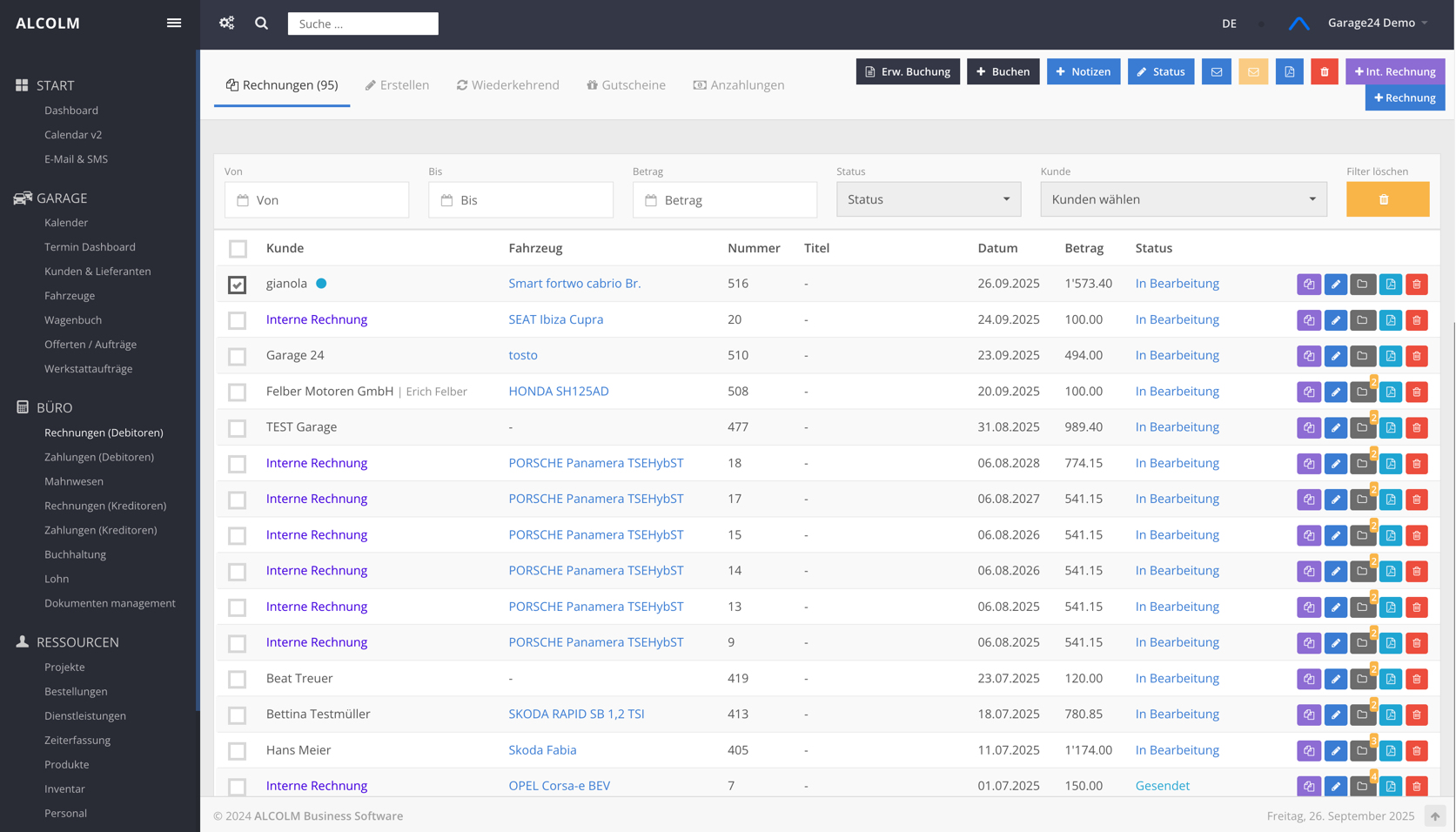Tick the select-all checkbox in table header

tap(238, 249)
